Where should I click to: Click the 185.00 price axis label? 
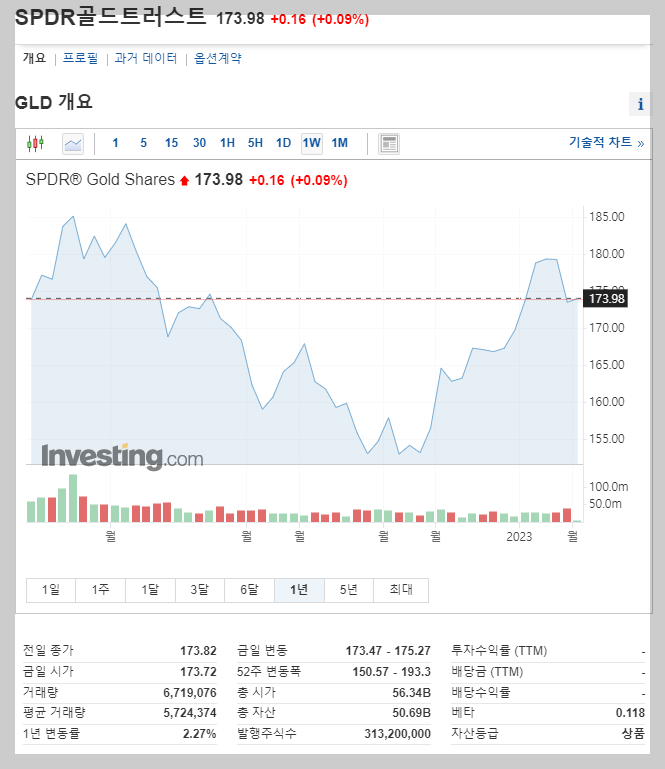point(607,217)
